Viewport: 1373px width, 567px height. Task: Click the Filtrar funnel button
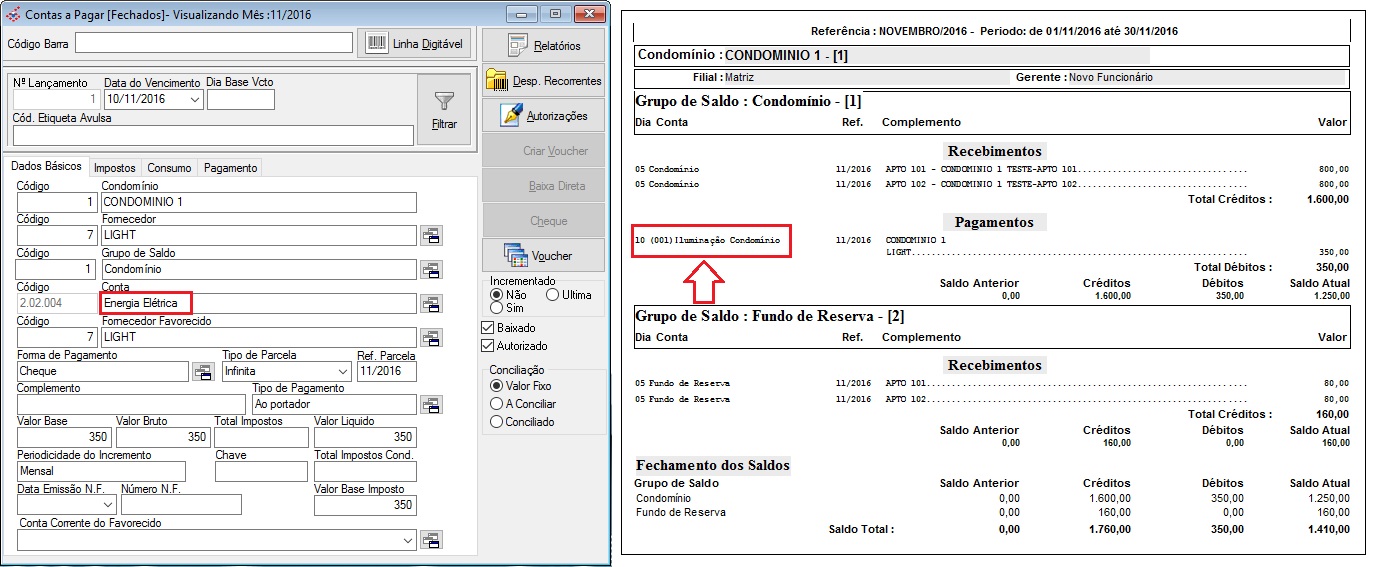click(444, 110)
